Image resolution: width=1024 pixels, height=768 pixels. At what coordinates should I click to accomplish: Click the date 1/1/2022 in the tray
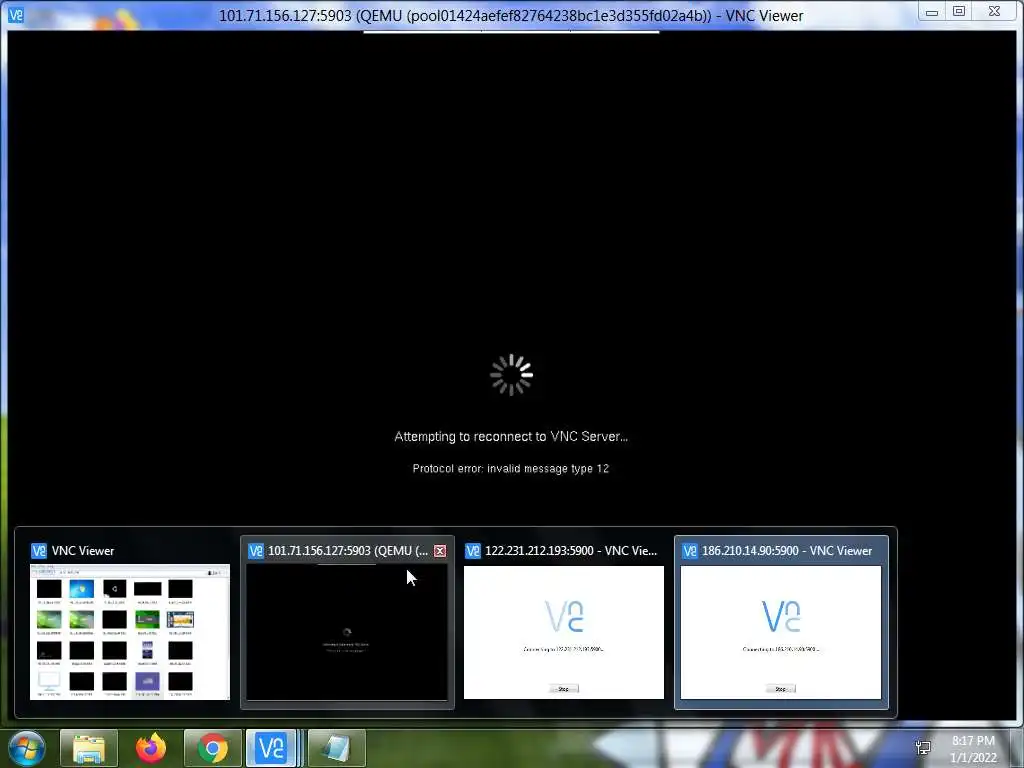[x=973, y=758]
